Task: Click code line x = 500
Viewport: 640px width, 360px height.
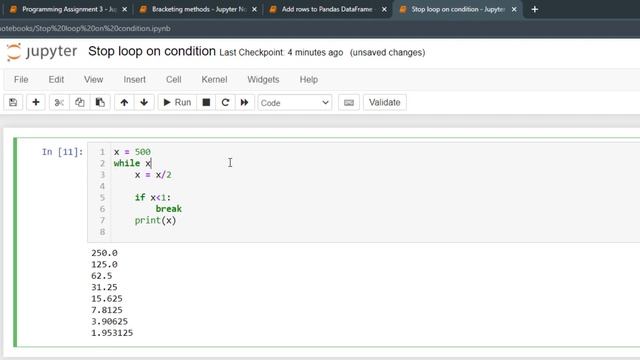Action: point(132,152)
